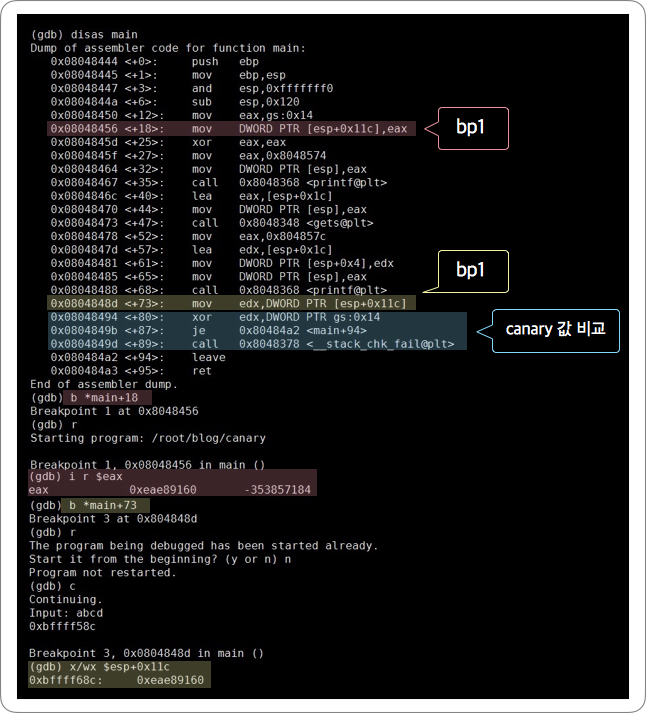Click the "Starting program: /root/blog/canary" line

[x=148, y=438]
